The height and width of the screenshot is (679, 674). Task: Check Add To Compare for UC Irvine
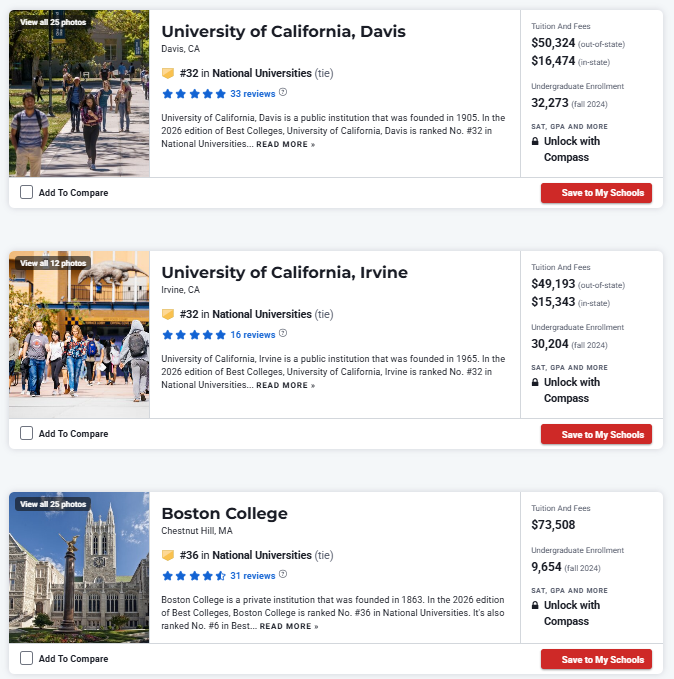[26, 433]
